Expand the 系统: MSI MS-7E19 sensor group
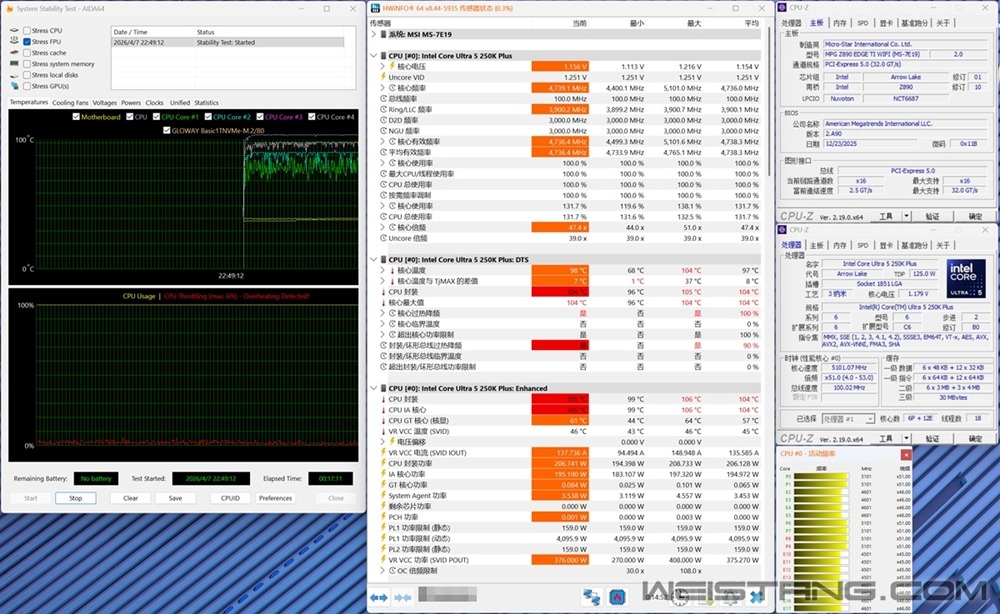The width and height of the screenshot is (1000, 614). [374, 34]
